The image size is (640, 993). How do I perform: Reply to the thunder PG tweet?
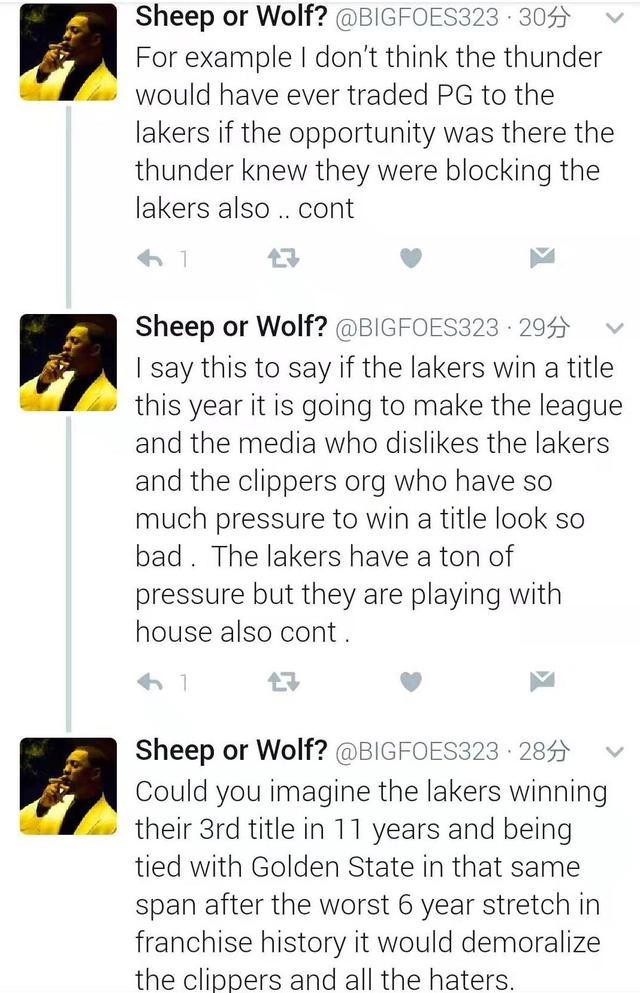point(150,258)
